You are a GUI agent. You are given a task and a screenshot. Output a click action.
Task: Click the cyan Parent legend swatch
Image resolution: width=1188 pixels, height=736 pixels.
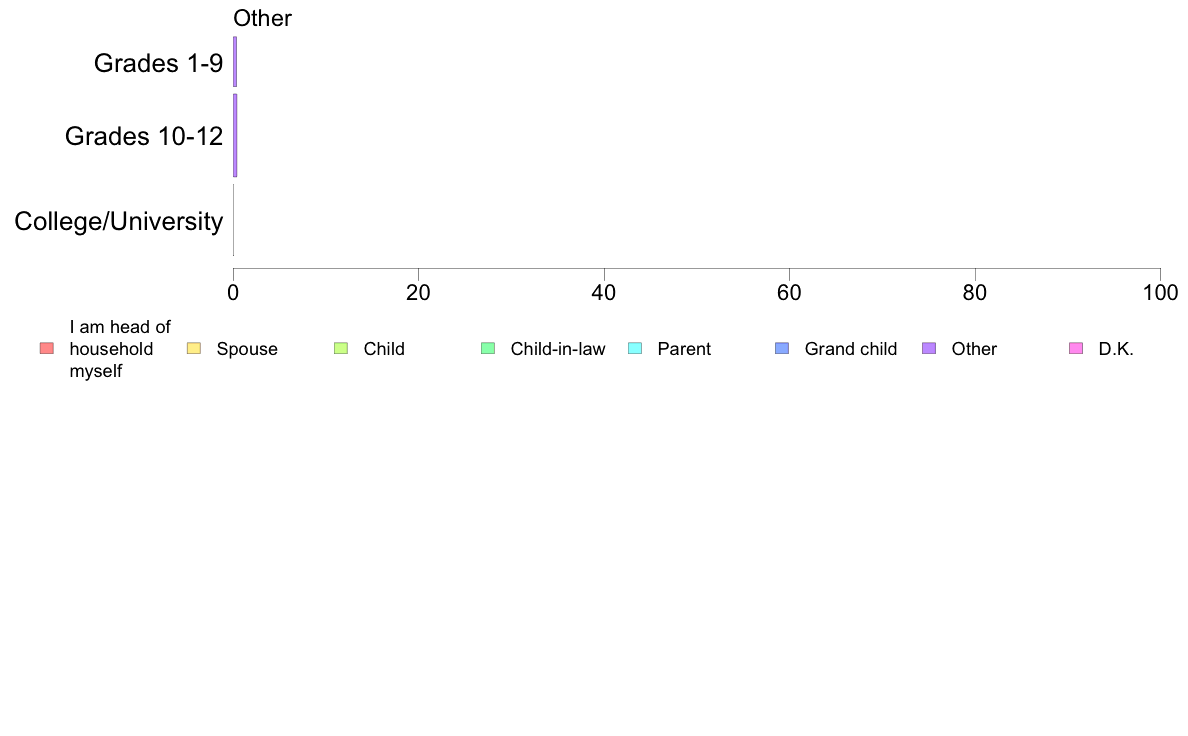point(635,349)
